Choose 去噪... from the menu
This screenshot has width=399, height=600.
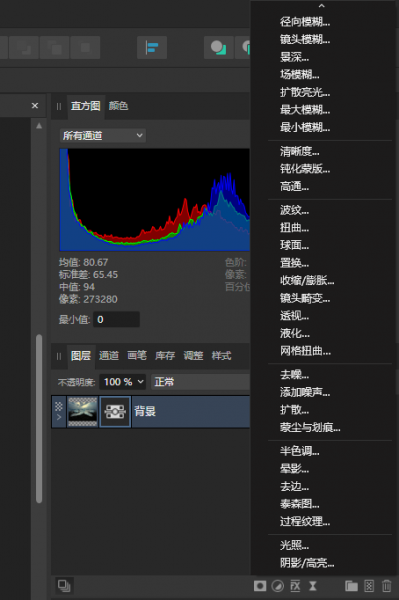point(294,375)
